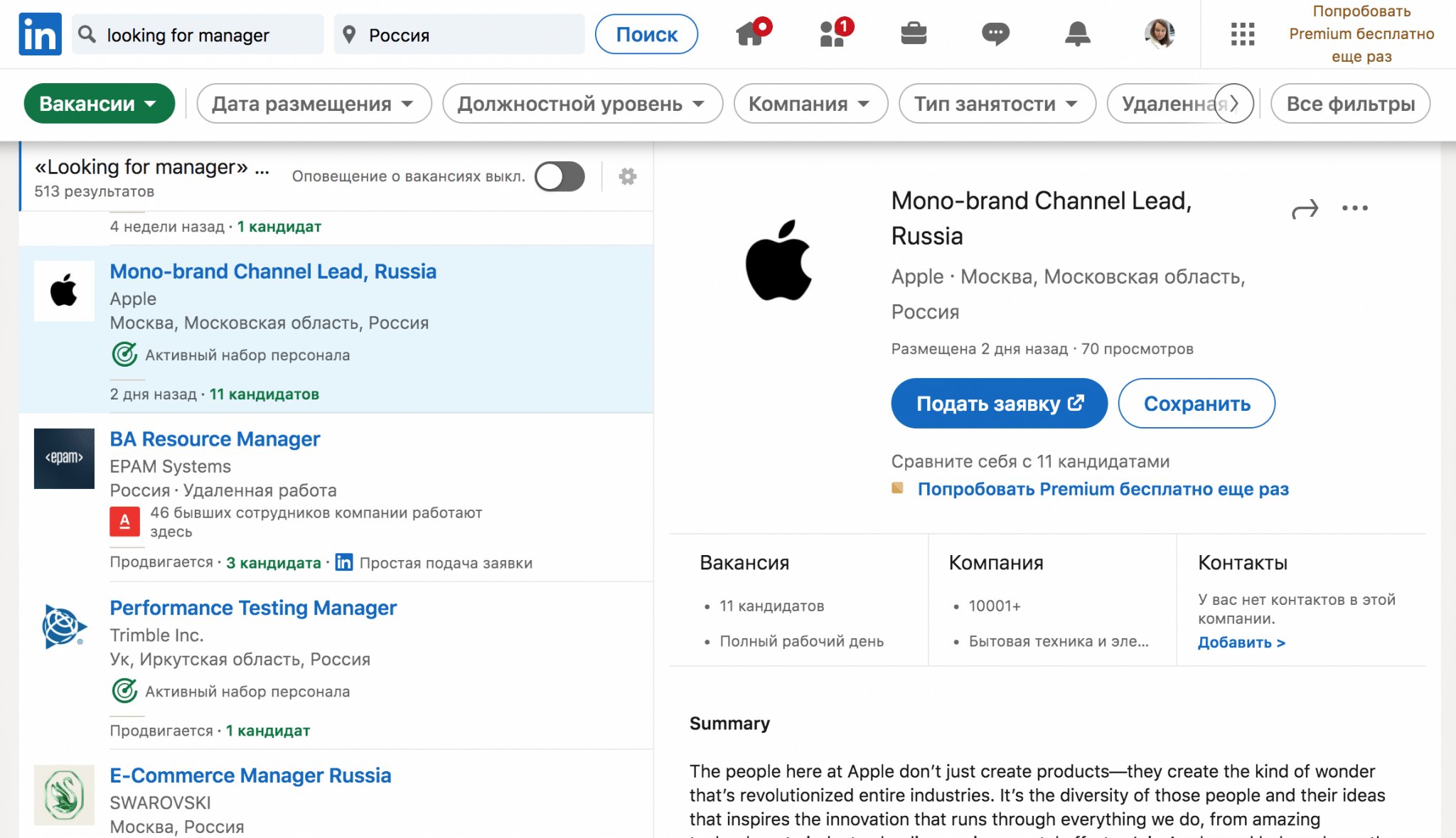Share the job via arrow icon

click(x=1305, y=209)
